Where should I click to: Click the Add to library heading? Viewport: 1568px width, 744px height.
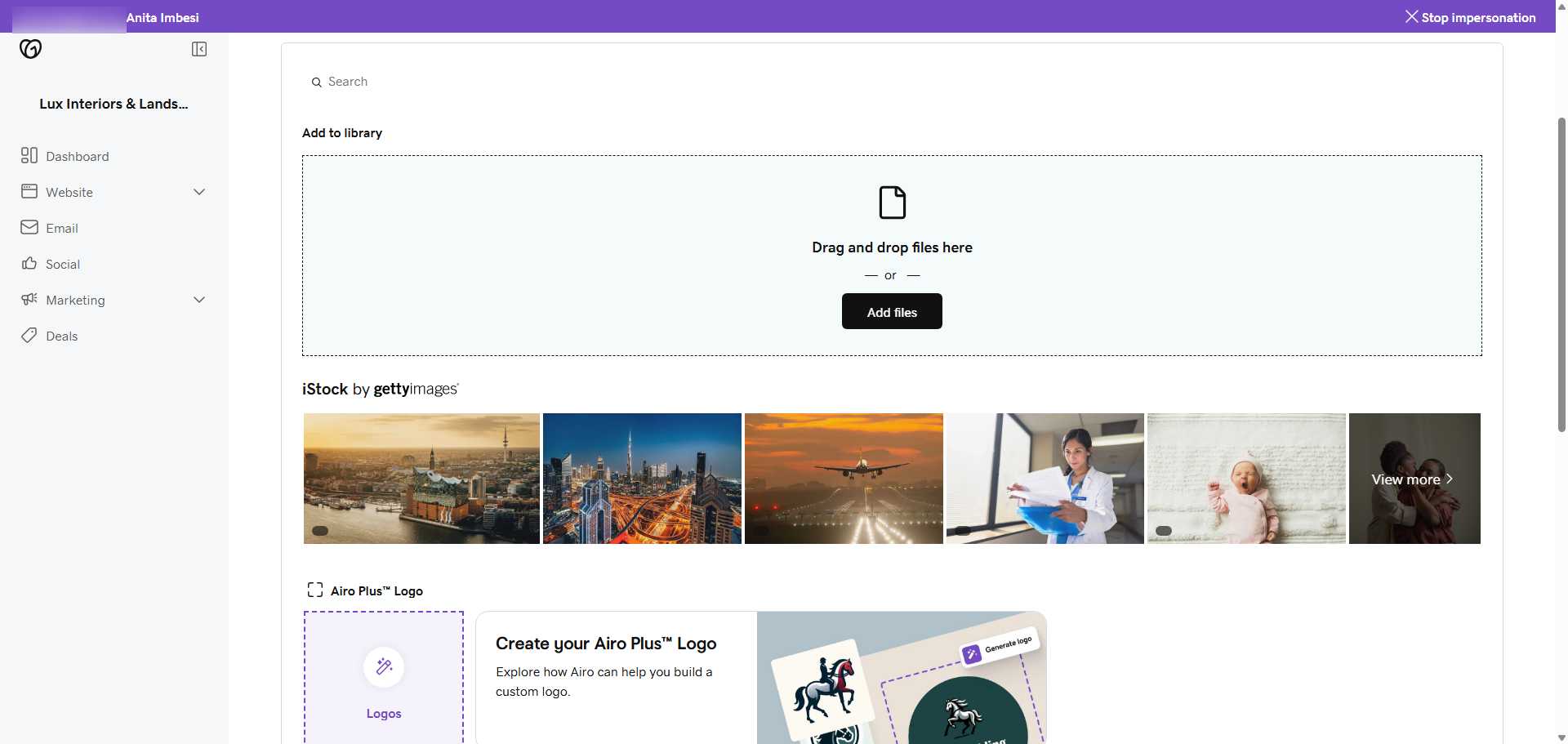click(342, 133)
